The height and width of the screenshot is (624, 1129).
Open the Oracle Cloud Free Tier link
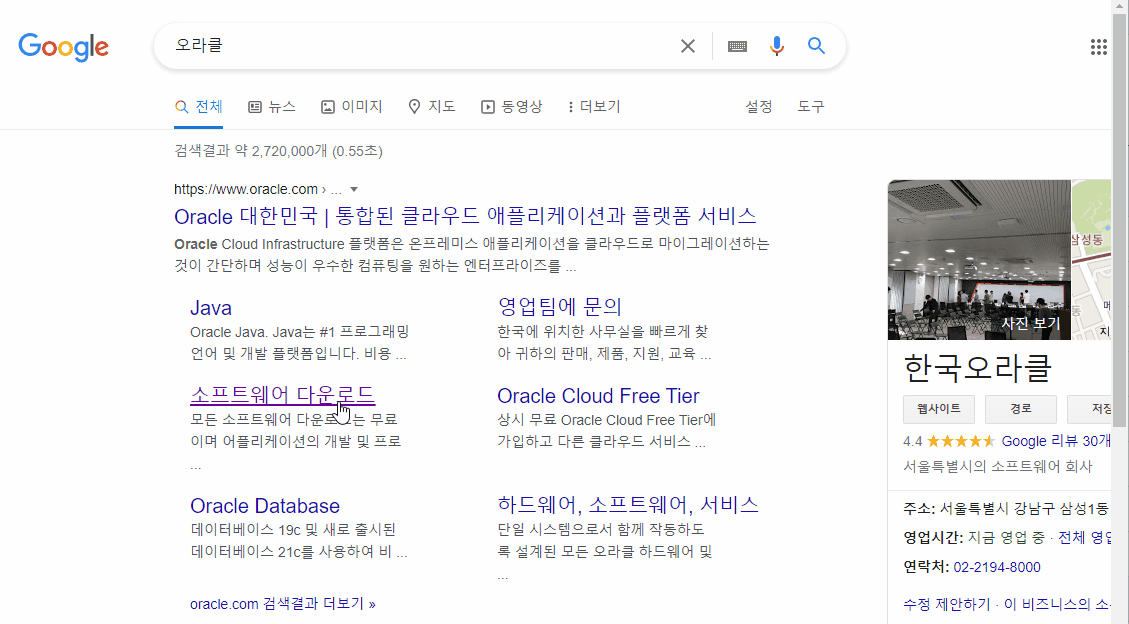tap(598, 396)
